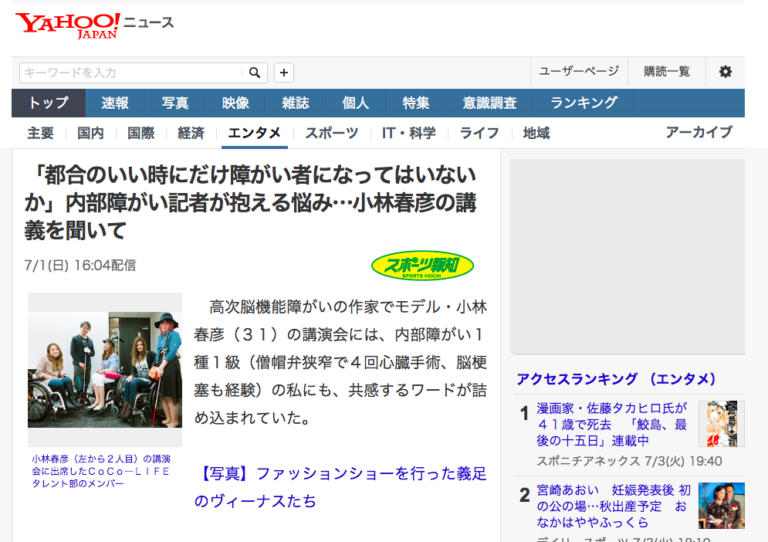Viewport: 768px width, 542px height.
Task: Open settings via the gear icon
Action: (x=725, y=72)
